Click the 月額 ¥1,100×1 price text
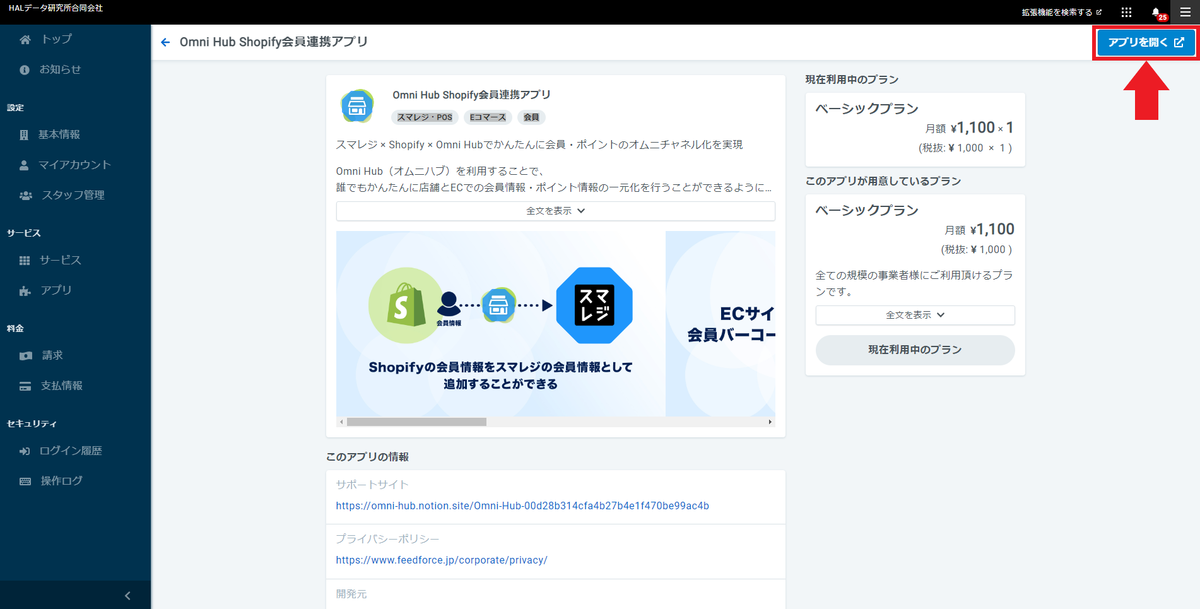The image size is (1200, 609). 970,128
